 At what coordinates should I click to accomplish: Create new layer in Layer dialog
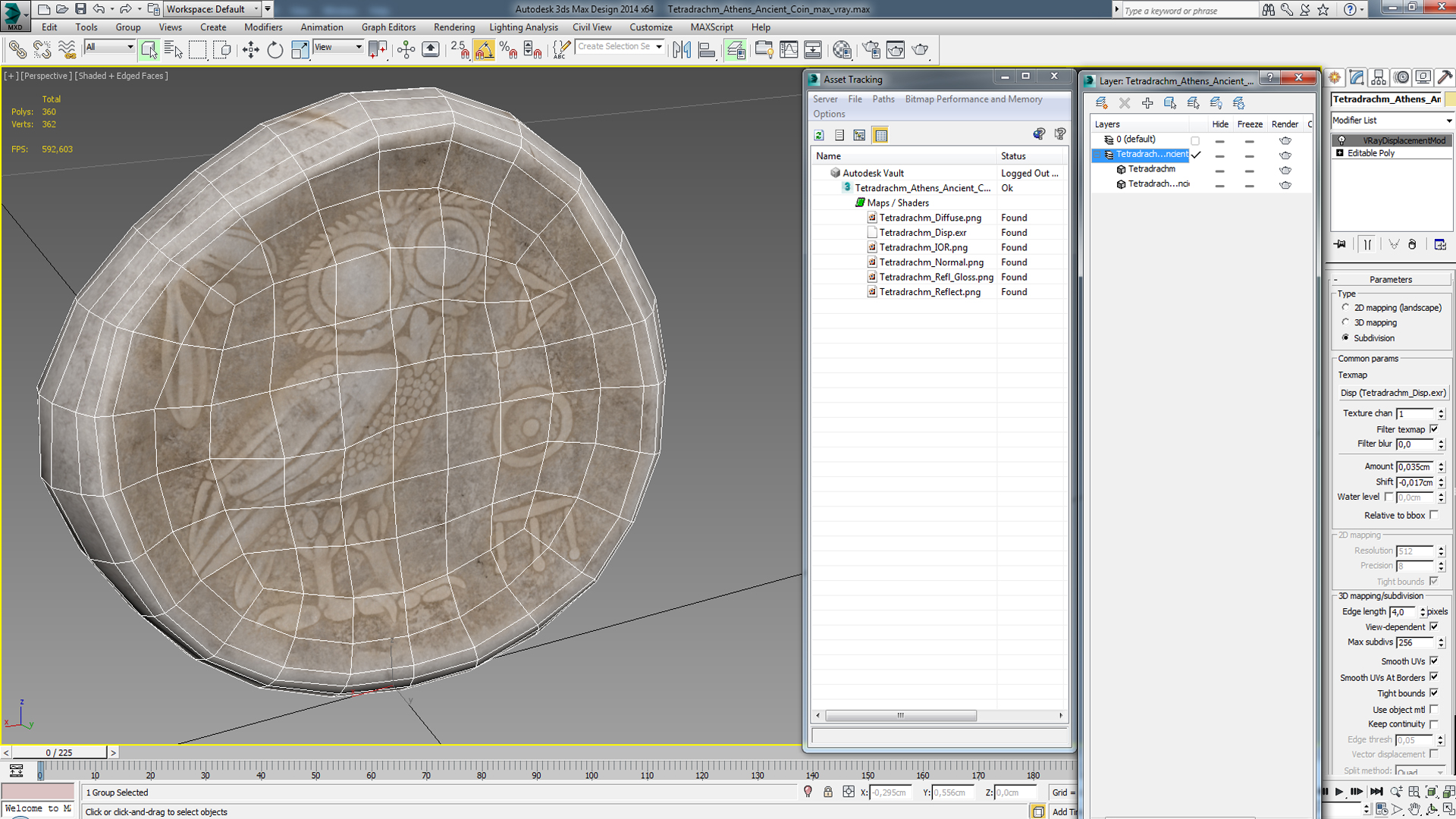[x=1101, y=103]
